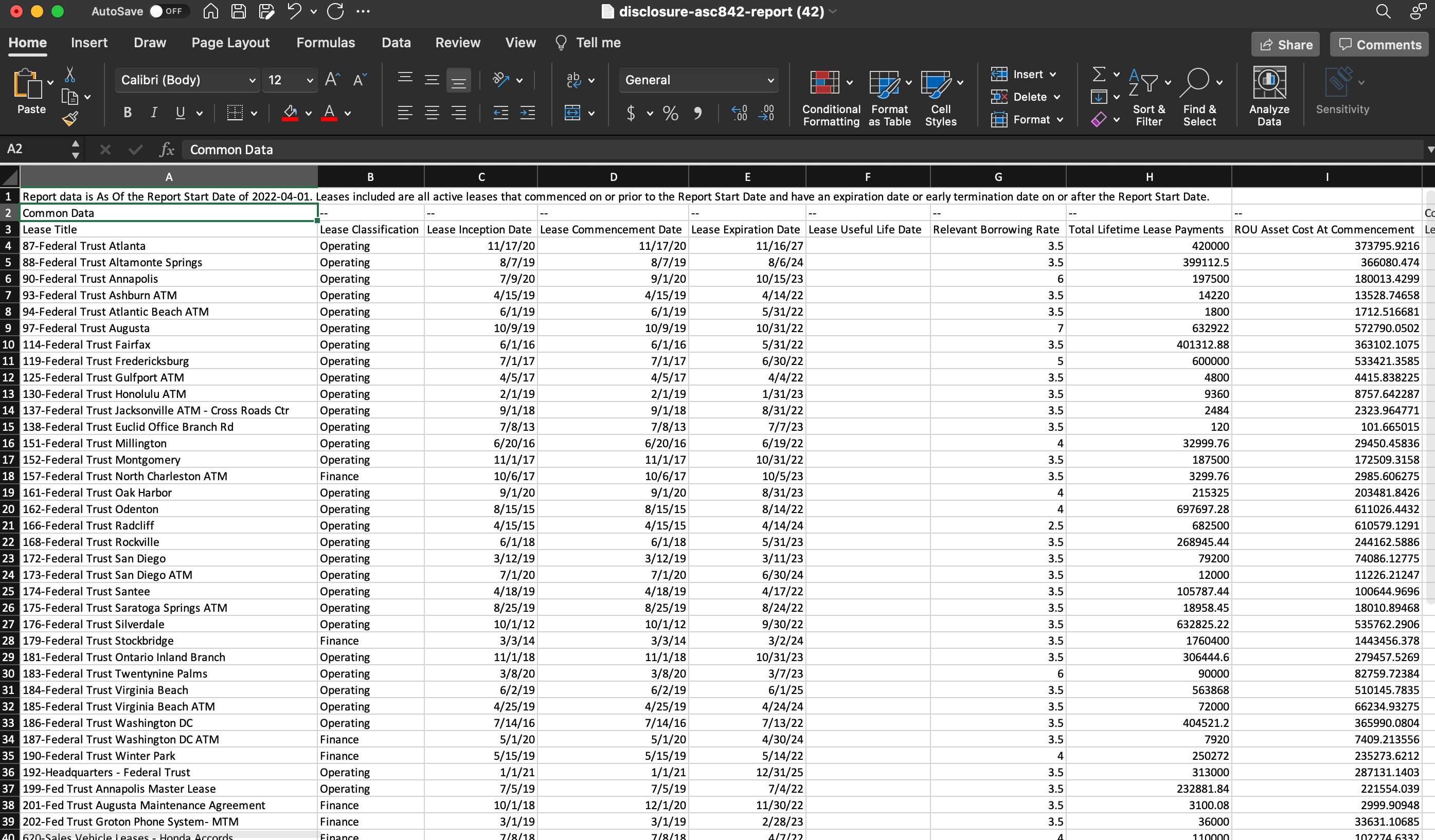Click the AutoSum sigma icon
The width and height of the screenshot is (1435, 840).
click(1099, 74)
